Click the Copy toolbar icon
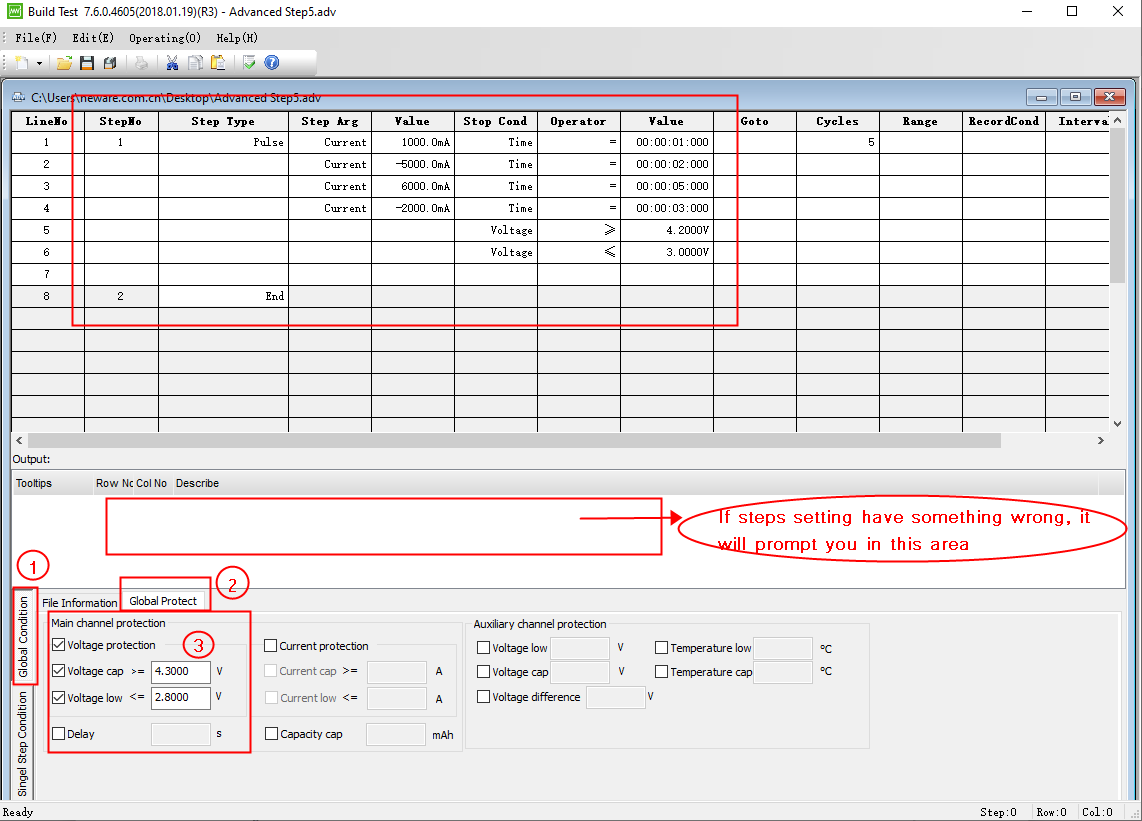 [195, 63]
